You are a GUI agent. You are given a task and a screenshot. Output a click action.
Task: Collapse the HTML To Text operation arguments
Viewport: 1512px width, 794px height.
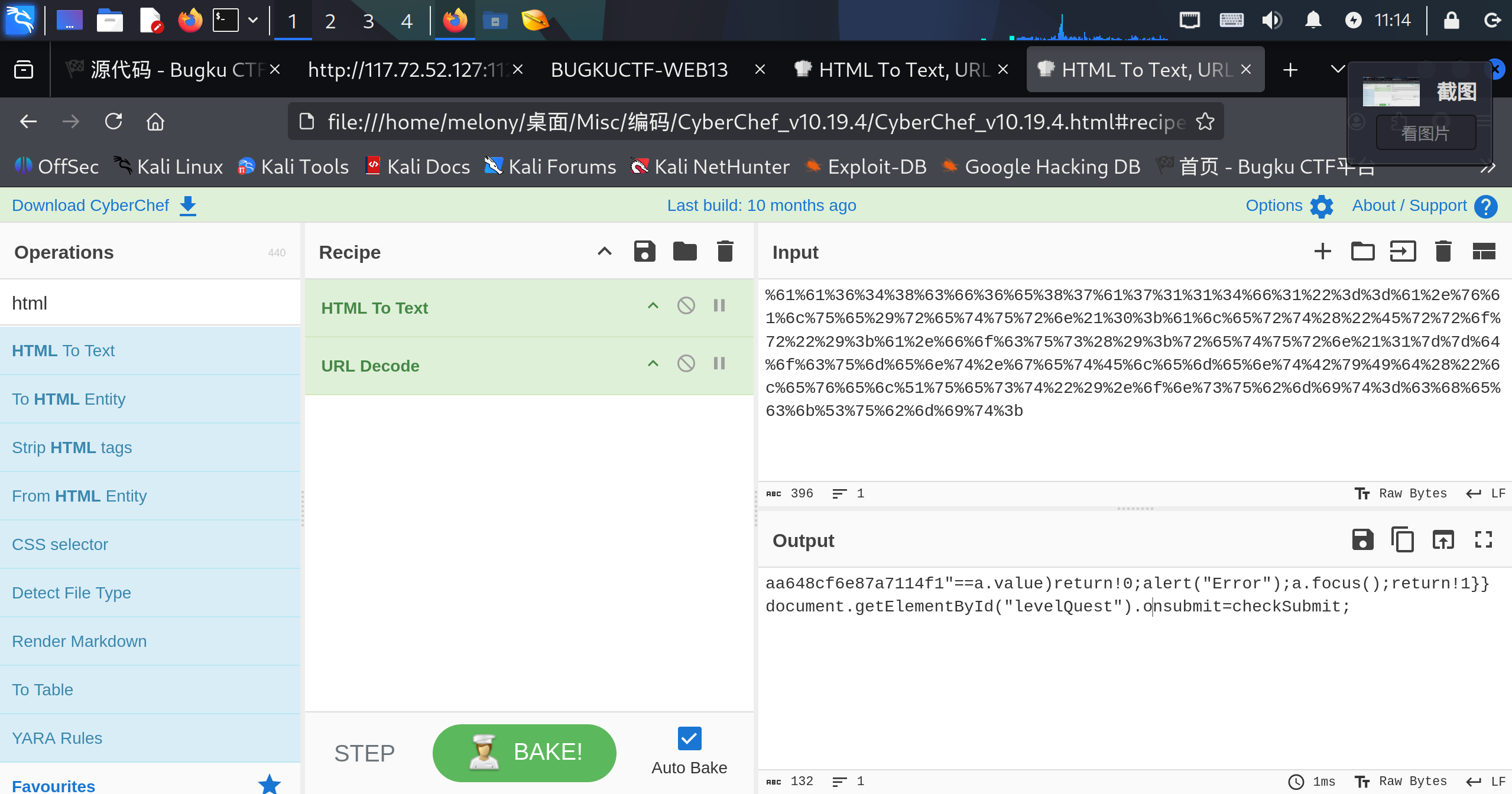tap(653, 306)
